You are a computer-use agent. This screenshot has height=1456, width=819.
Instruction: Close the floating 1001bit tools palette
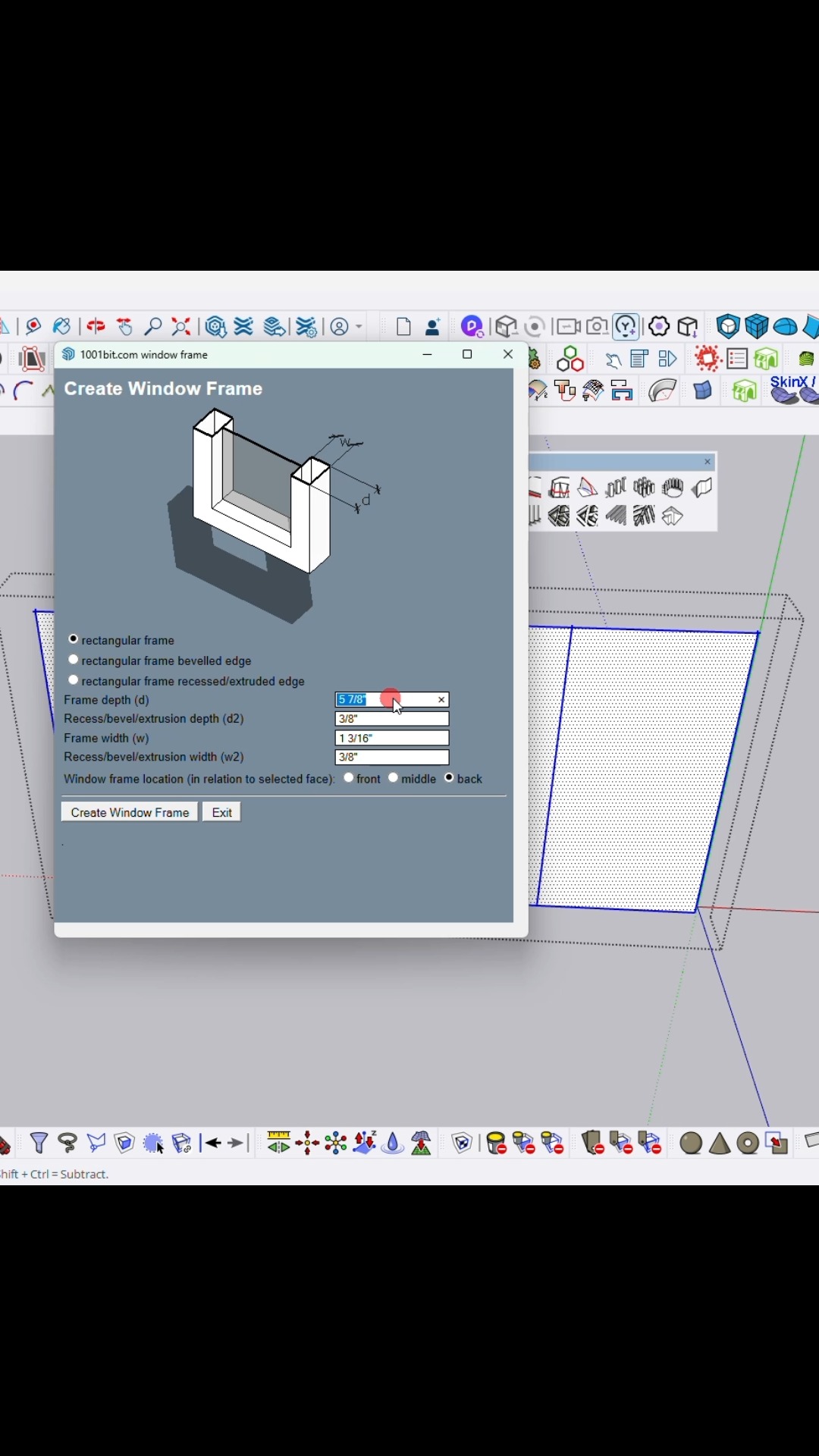708,462
